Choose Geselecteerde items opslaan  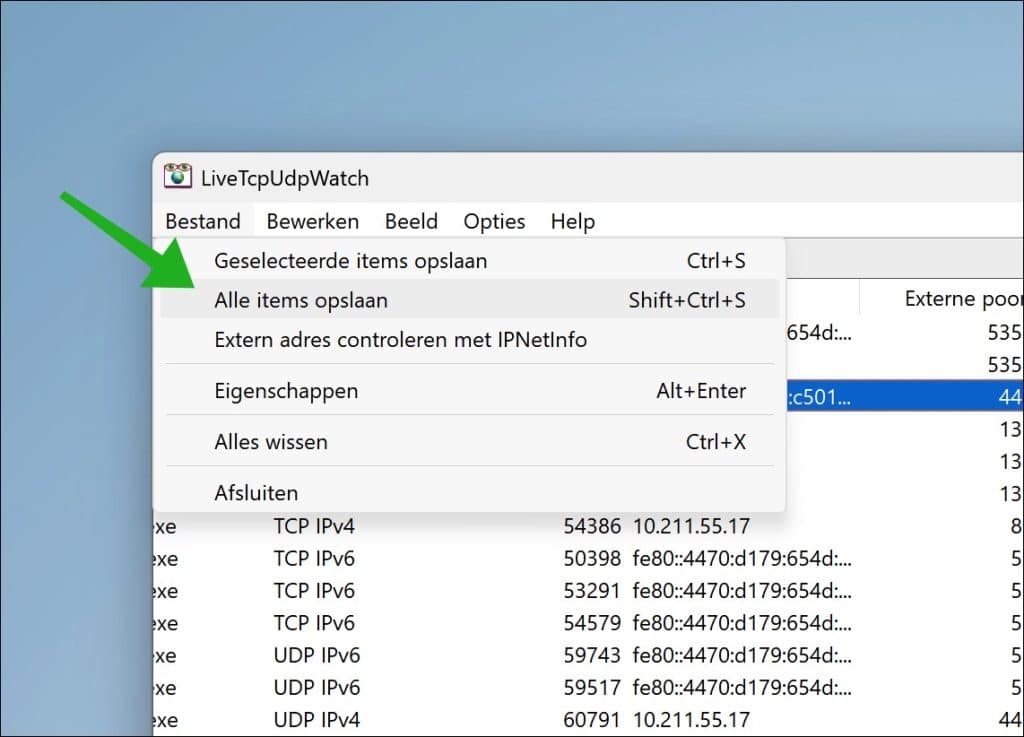[470, 261]
